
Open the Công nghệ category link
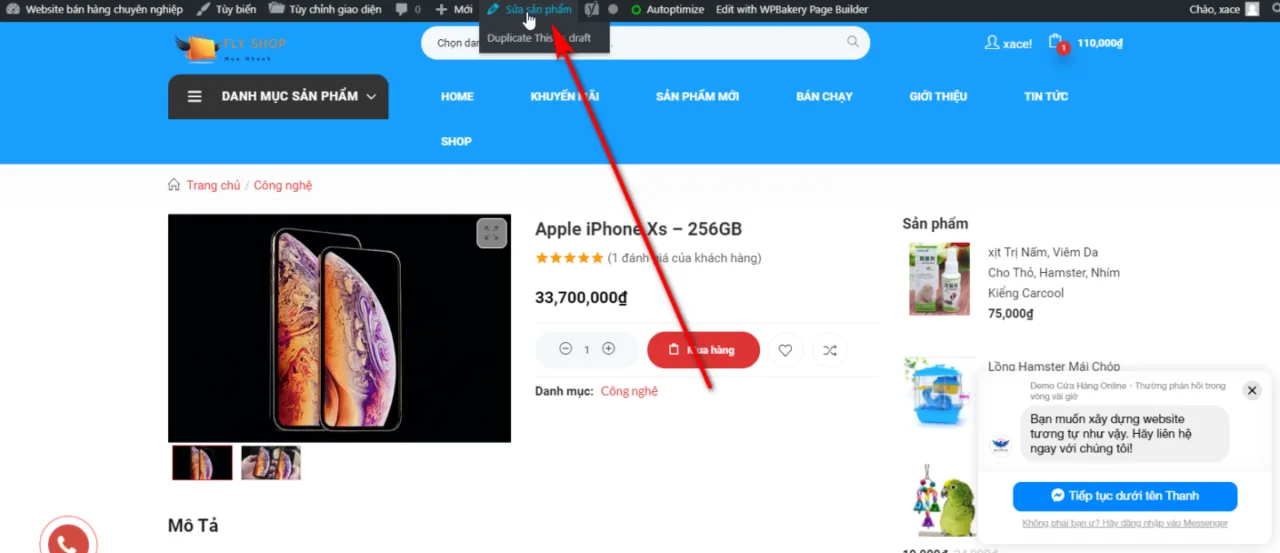point(629,391)
